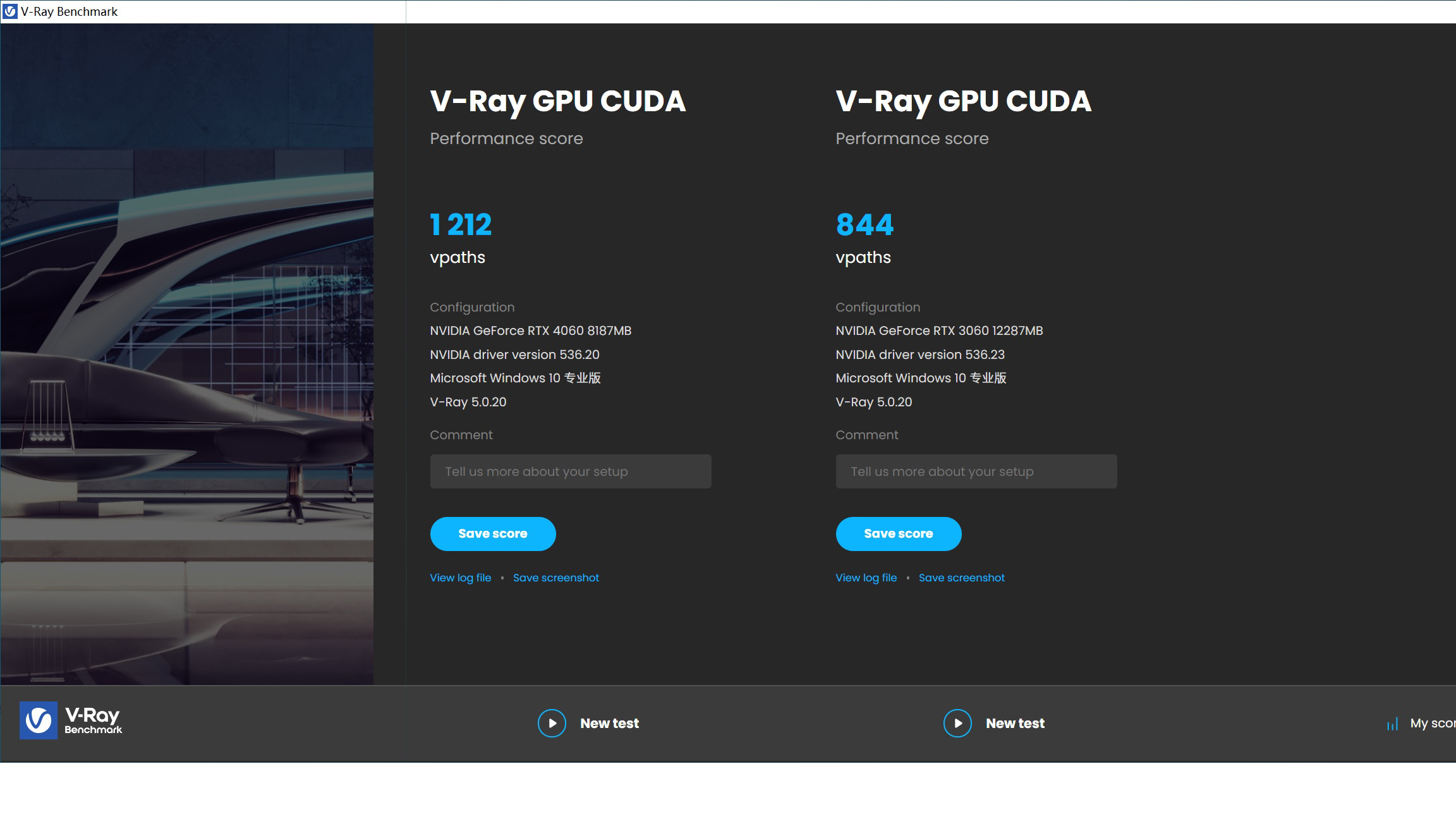Click the play icon for the RTX 3060 New test
The height and width of the screenshot is (819, 1456).
click(957, 723)
